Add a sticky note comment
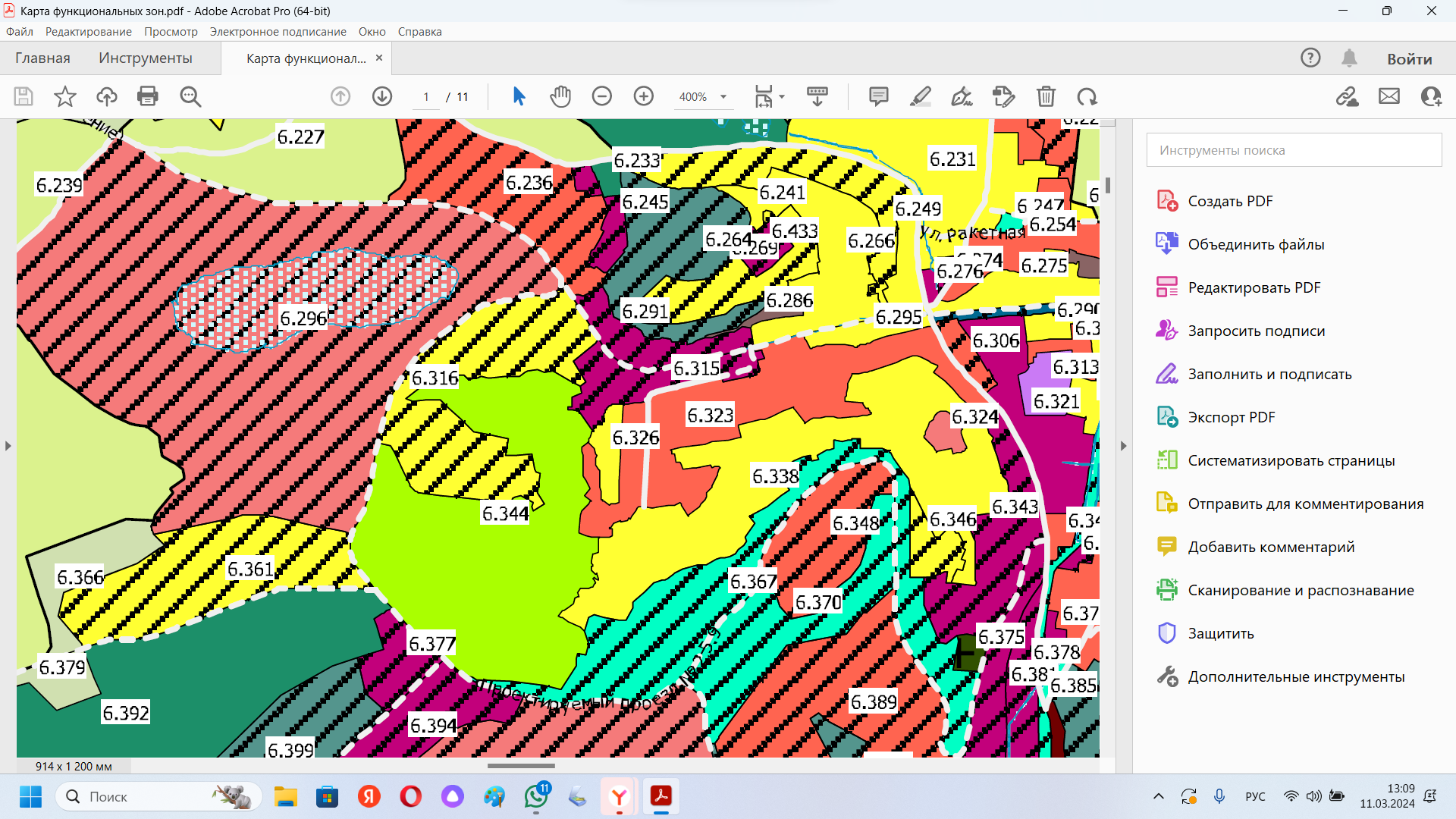1456x819 pixels. point(878,96)
